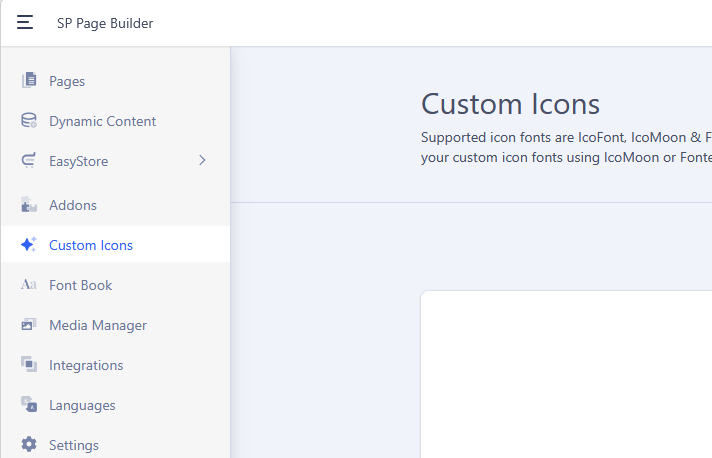
Task: Click the Addons puzzle icon
Action: 29,205
